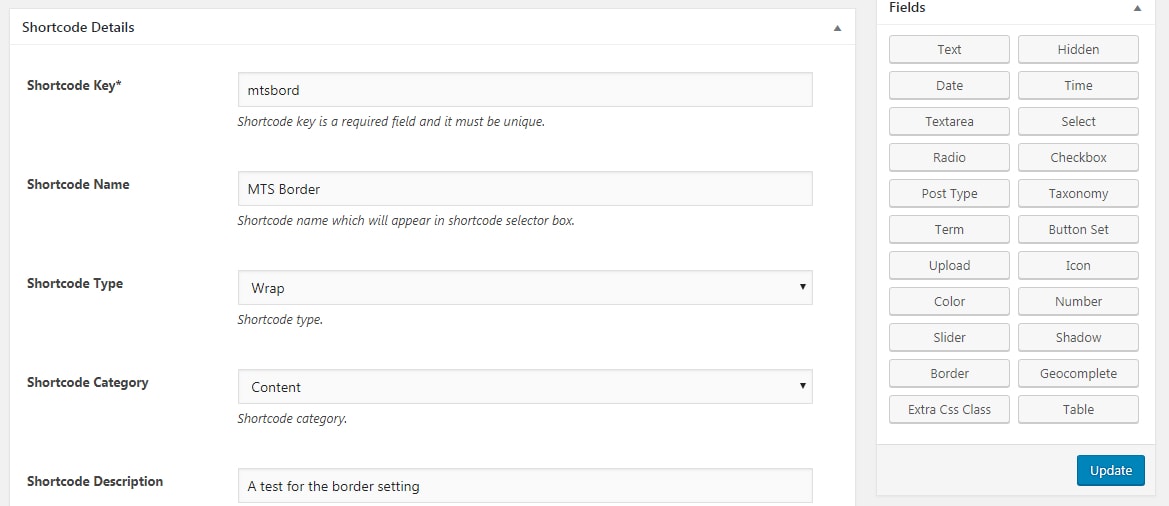The width and height of the screenshot is (1169, 506).
Task: Open the Shortcode Category dropdown
Action: (525, 387)
